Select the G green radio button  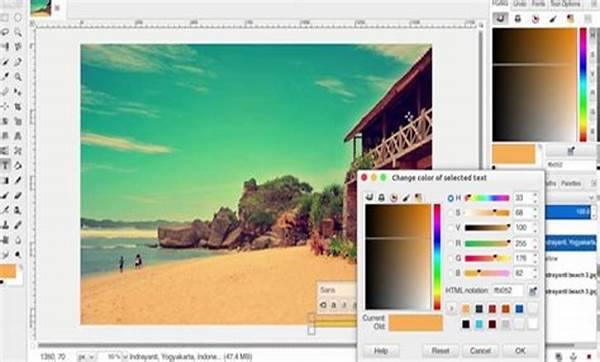point(450,258)
